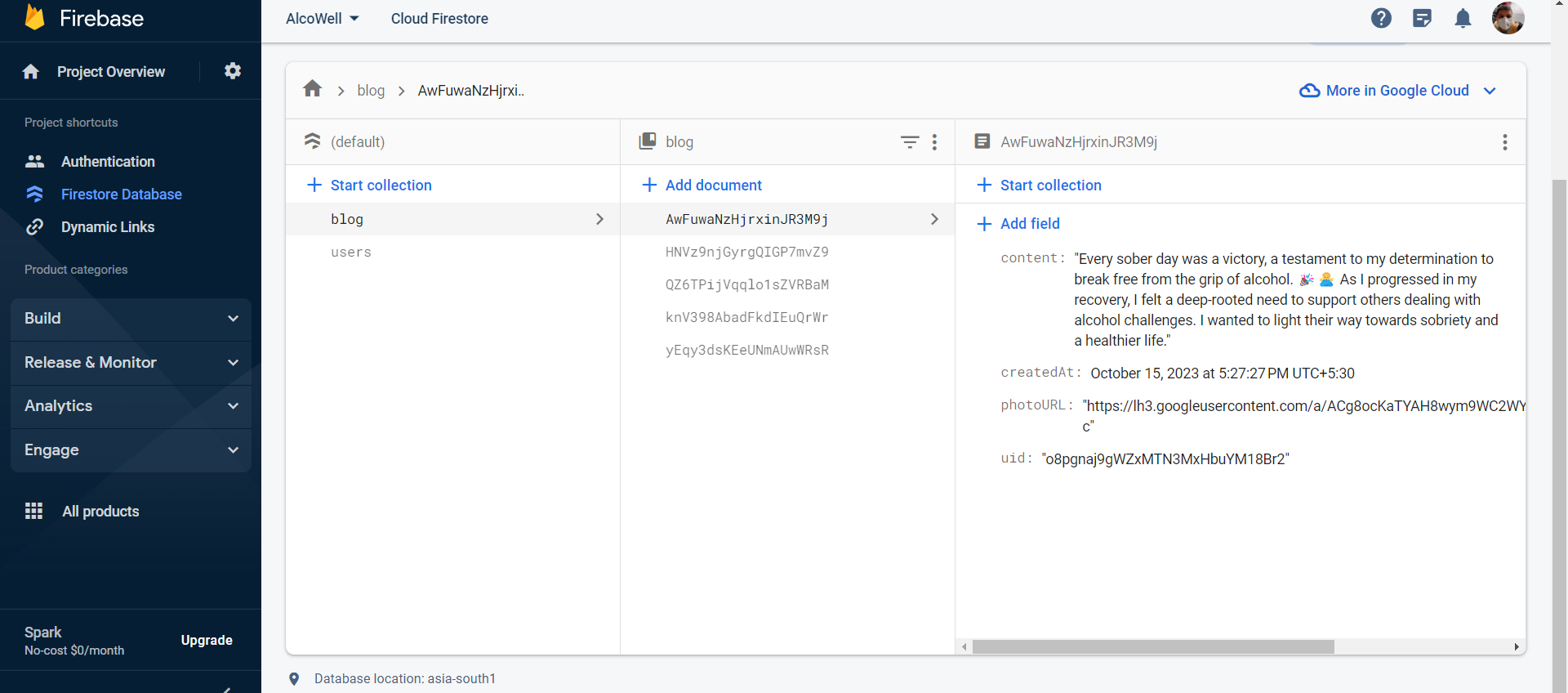Screen dimensions: 1568x693
Task: Open document AwFuwaNzHjrxinJR3M9j three-dot menu
Action: pos(1504,141)
